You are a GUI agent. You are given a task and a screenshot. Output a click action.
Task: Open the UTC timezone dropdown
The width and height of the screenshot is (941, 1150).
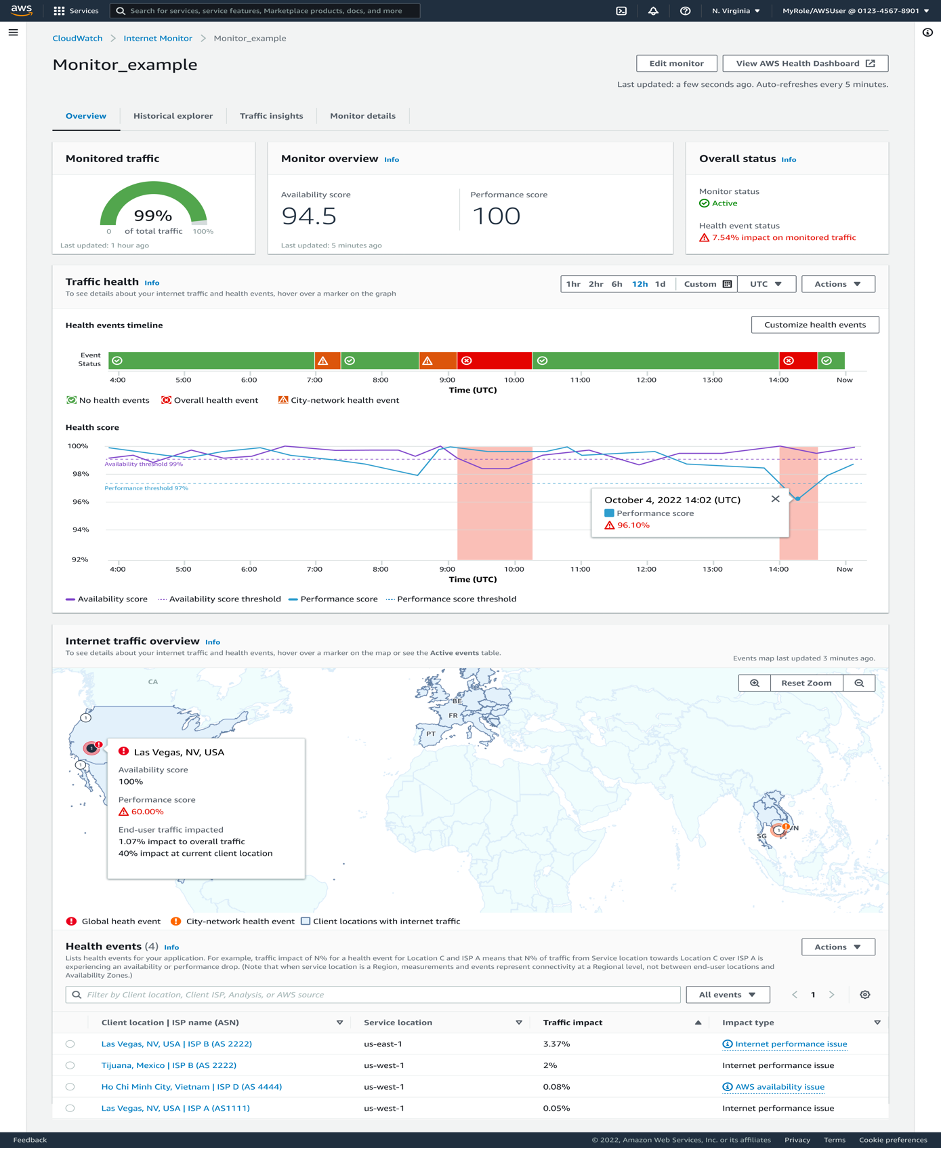point(766,283)
